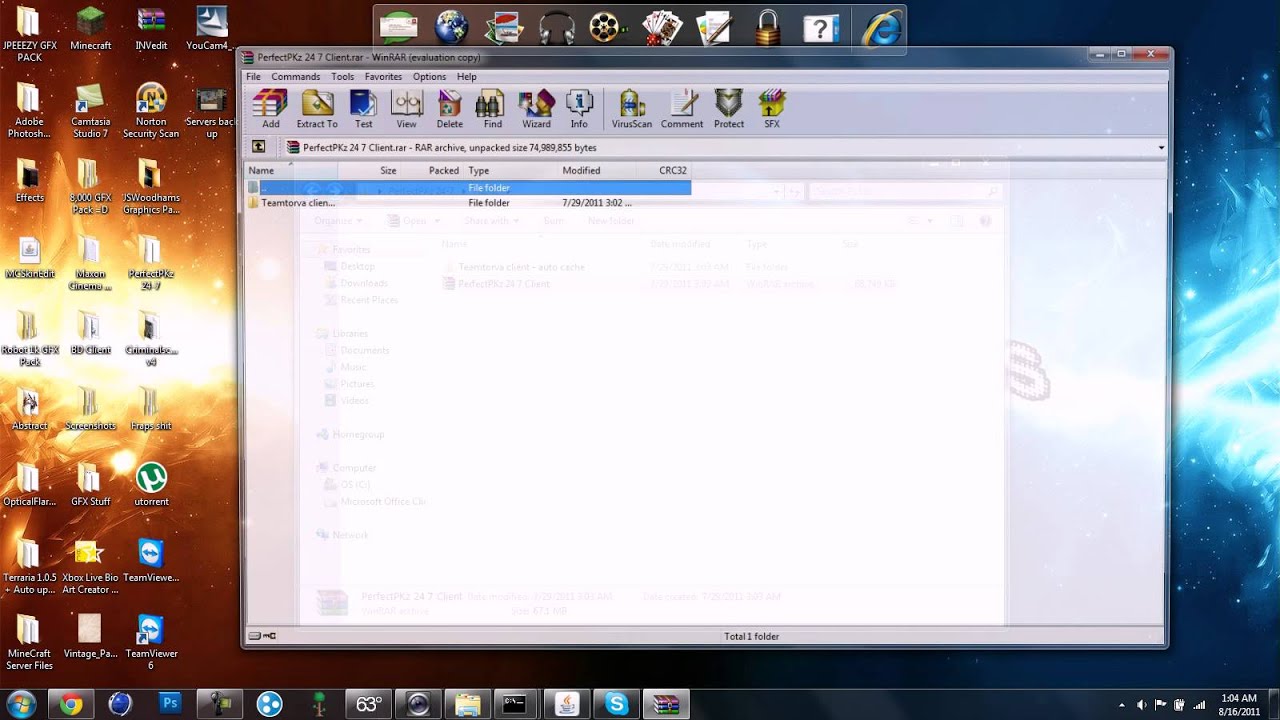Image resolution: width=1280 pixels, height=720 pixels.
Task: Launch the WinRAR Wizard
Action: (536, 109)
